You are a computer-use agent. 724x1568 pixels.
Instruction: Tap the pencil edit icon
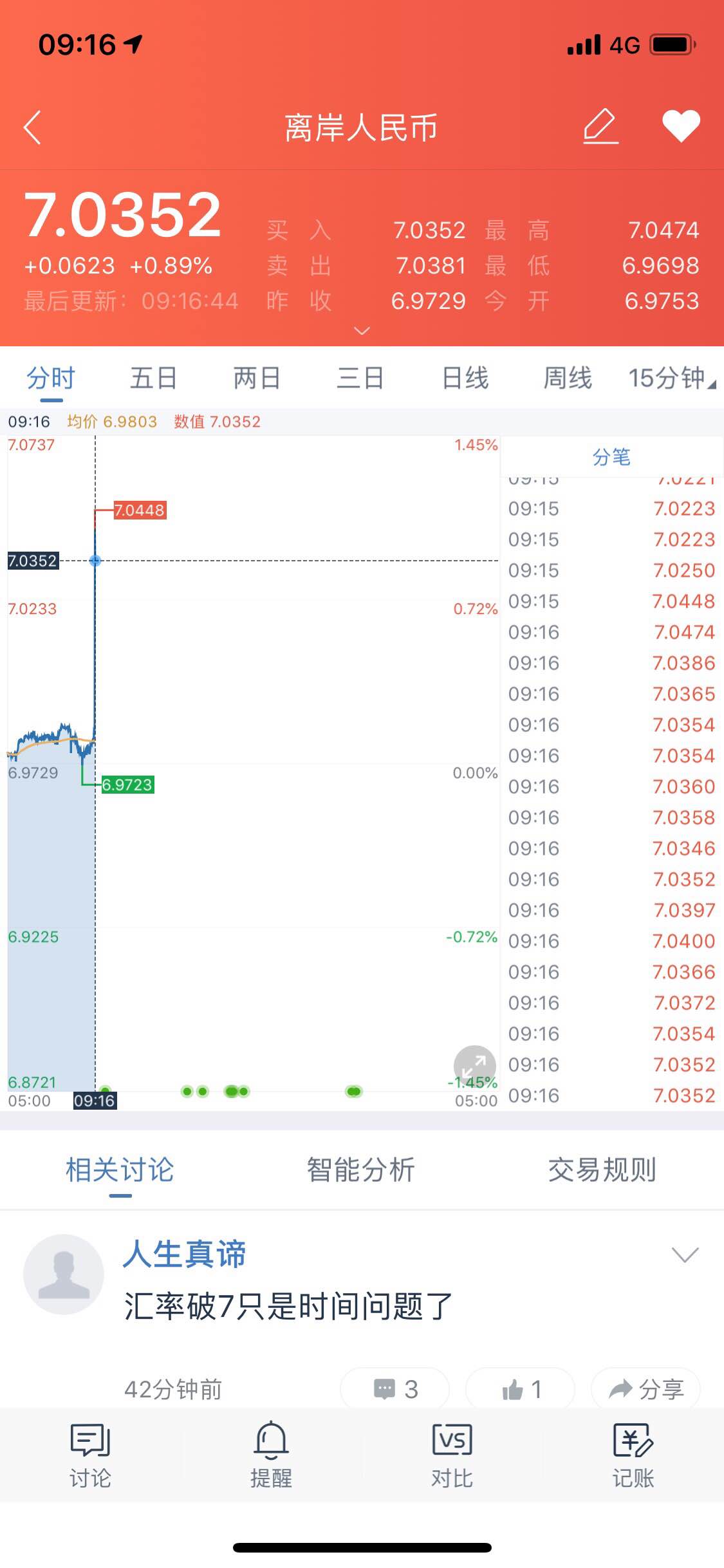[x=600, y=126]
